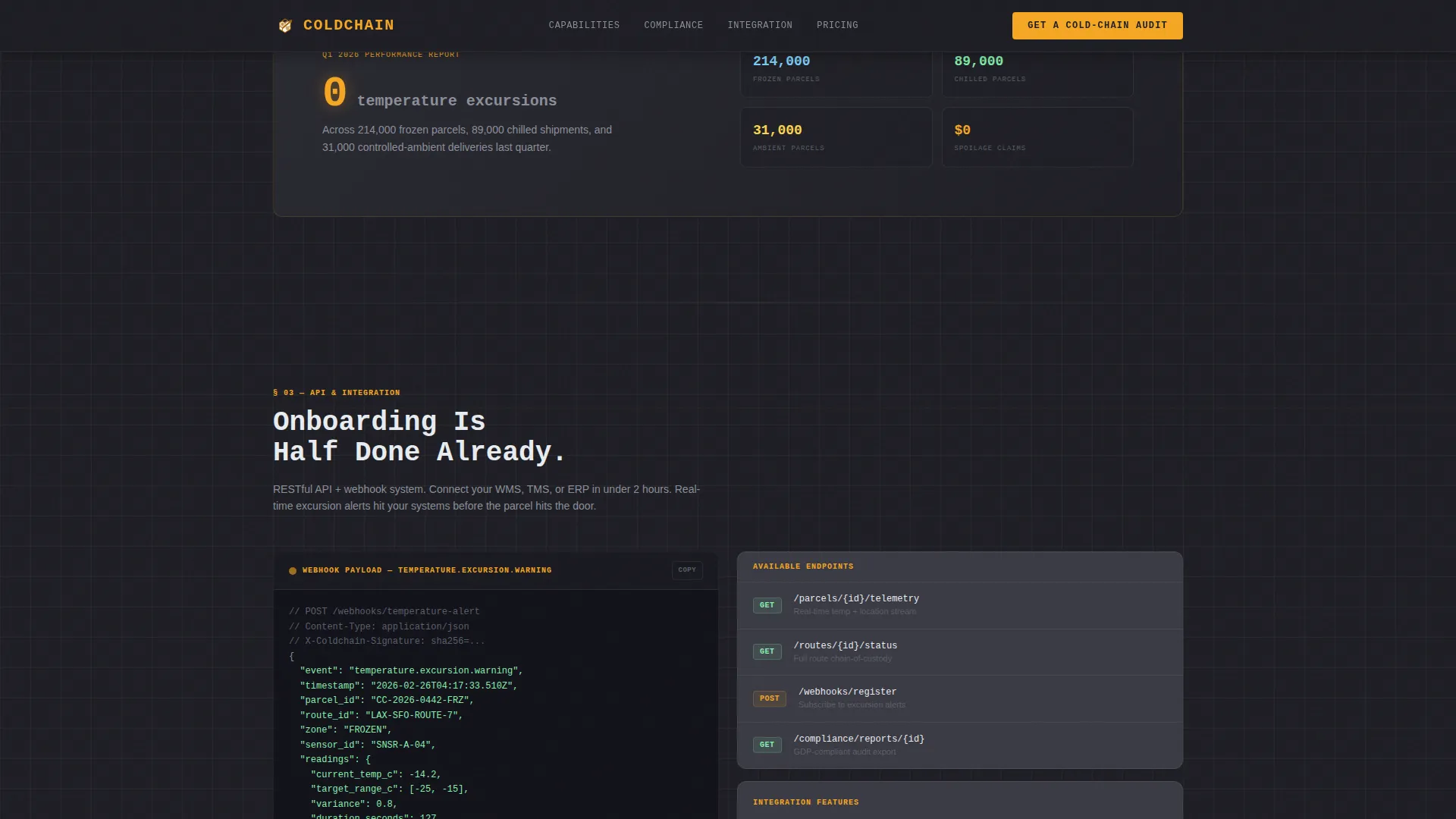Screen dimensions: 1456x819
Task: Click the "target_range_c" code line
Action: [x=390, y=789]
